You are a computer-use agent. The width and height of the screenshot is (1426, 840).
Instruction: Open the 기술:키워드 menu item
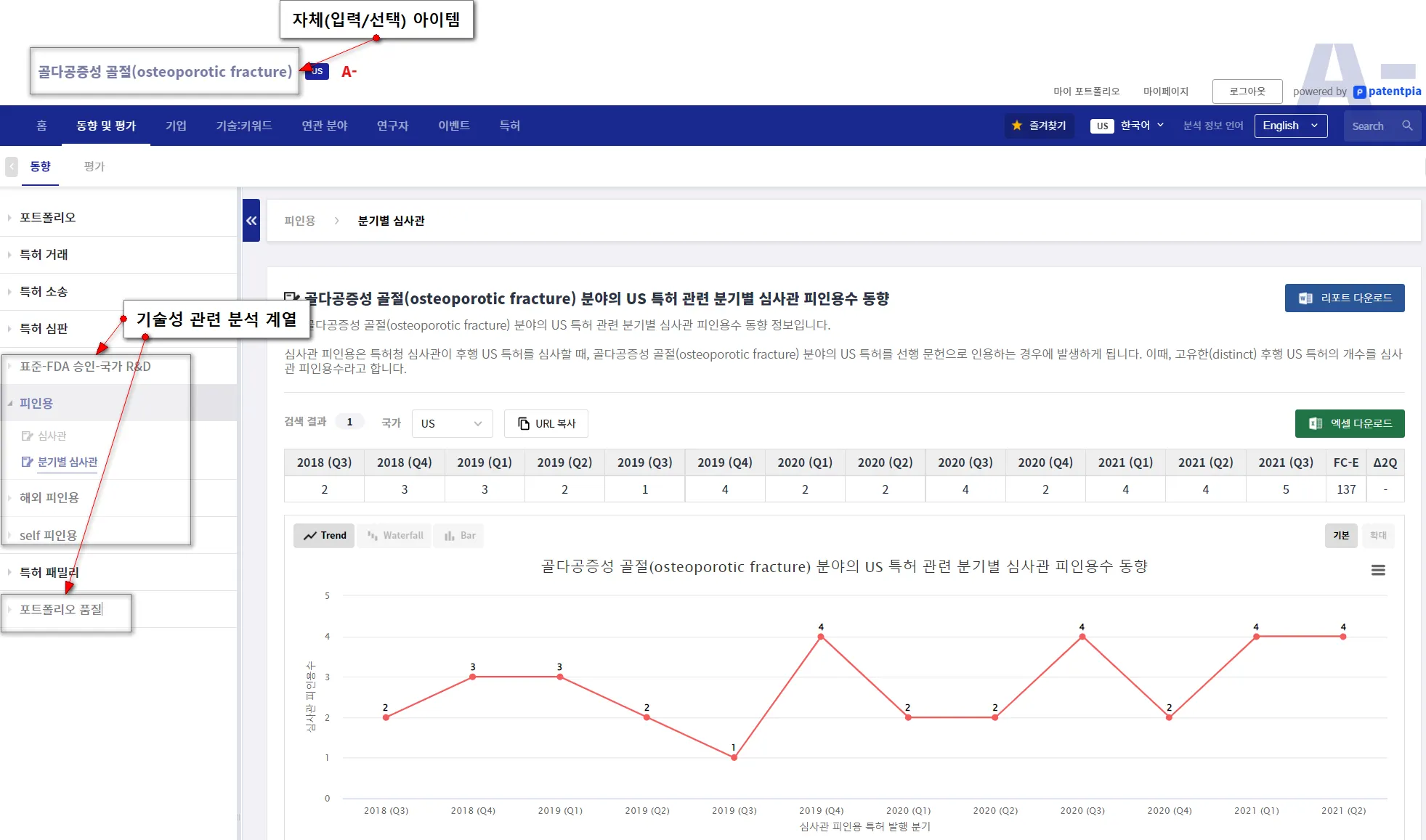tap(243, 126)
